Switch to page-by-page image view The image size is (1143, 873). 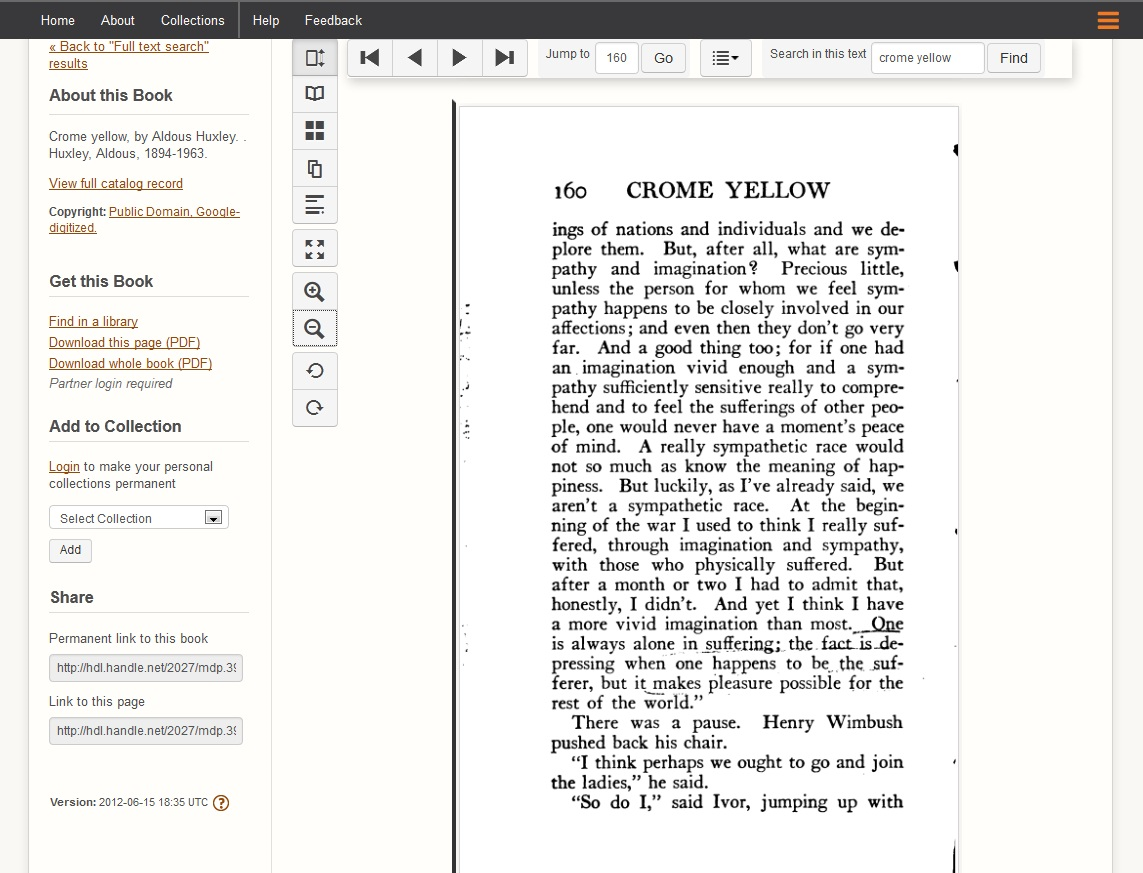[315, 169]
